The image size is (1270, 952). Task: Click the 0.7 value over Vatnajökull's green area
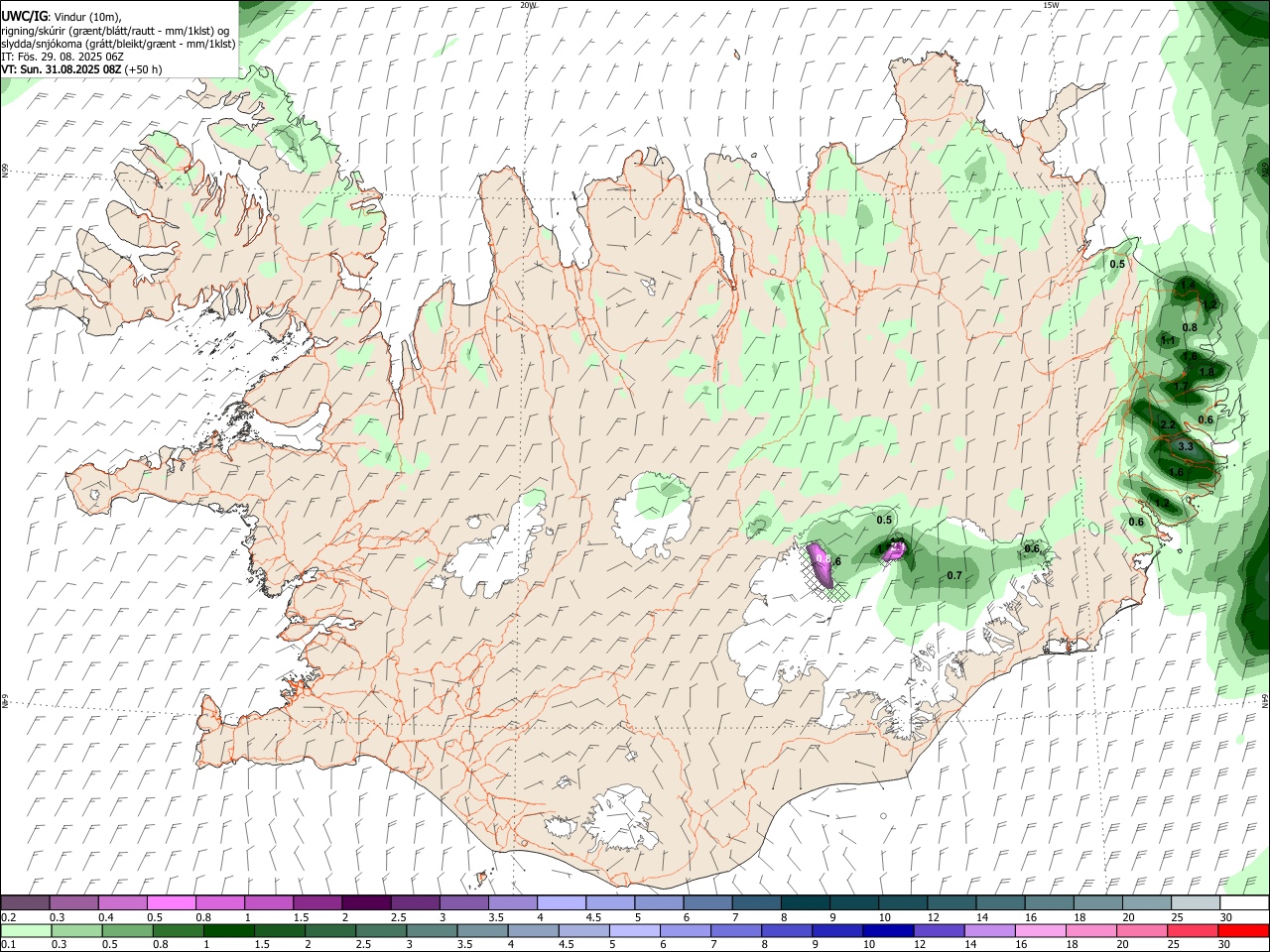click(954, 575)
